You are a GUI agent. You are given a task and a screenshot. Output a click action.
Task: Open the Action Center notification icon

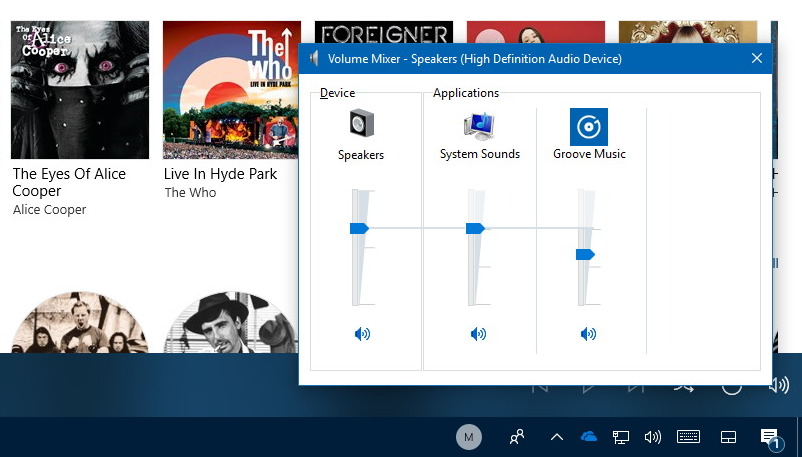(770, 438)
